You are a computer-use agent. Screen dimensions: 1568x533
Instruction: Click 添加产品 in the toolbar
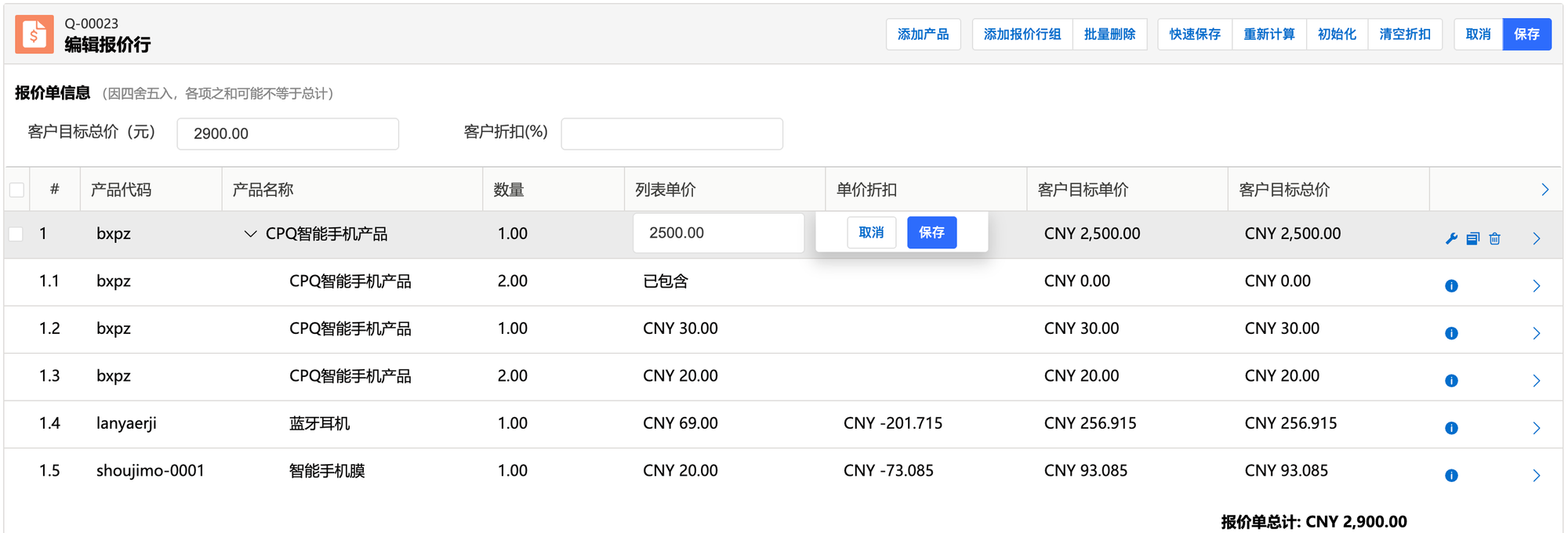coord(923,34)
